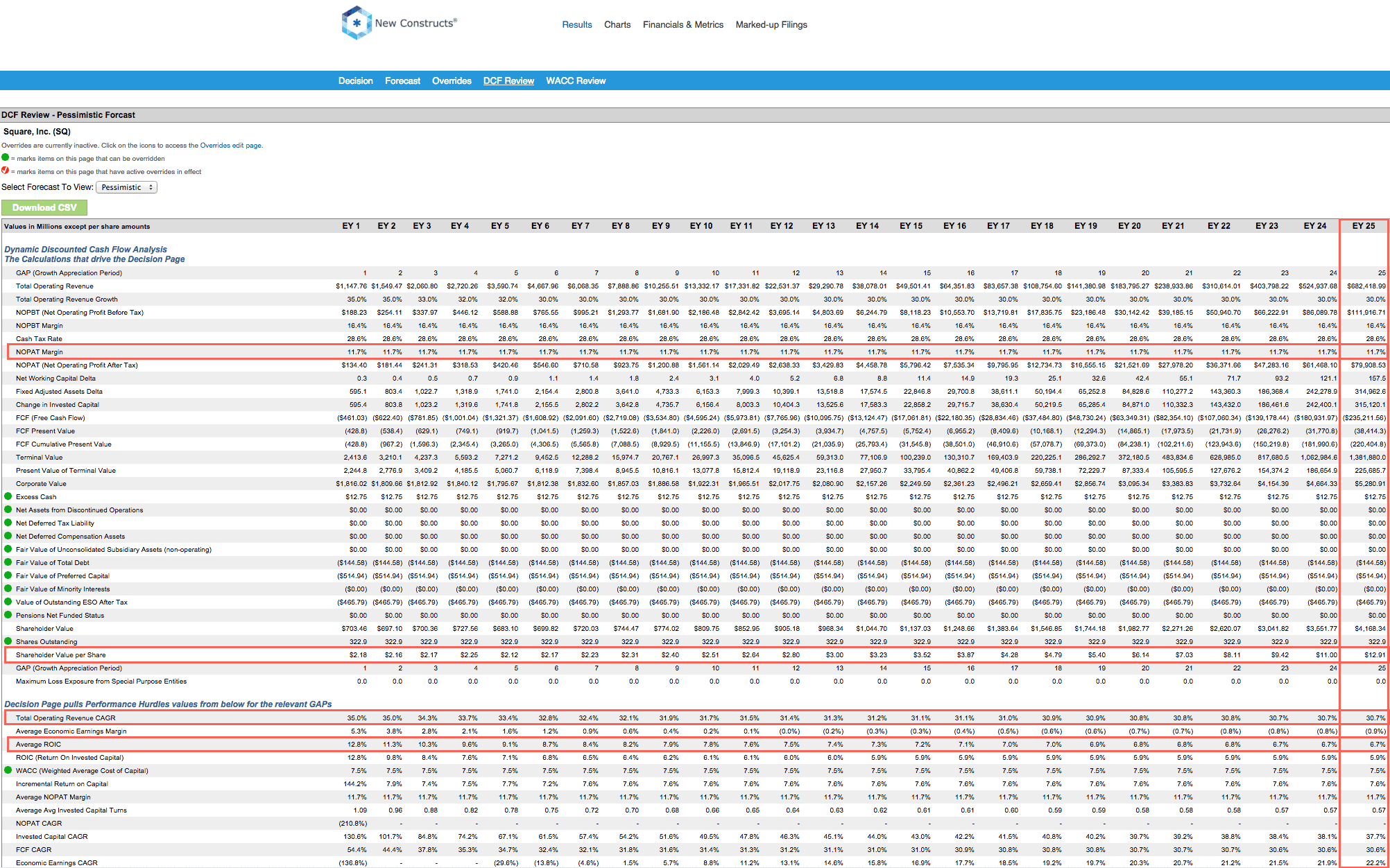
Task: Click the $2.18 value in EY 1
Action: (358, 655)
